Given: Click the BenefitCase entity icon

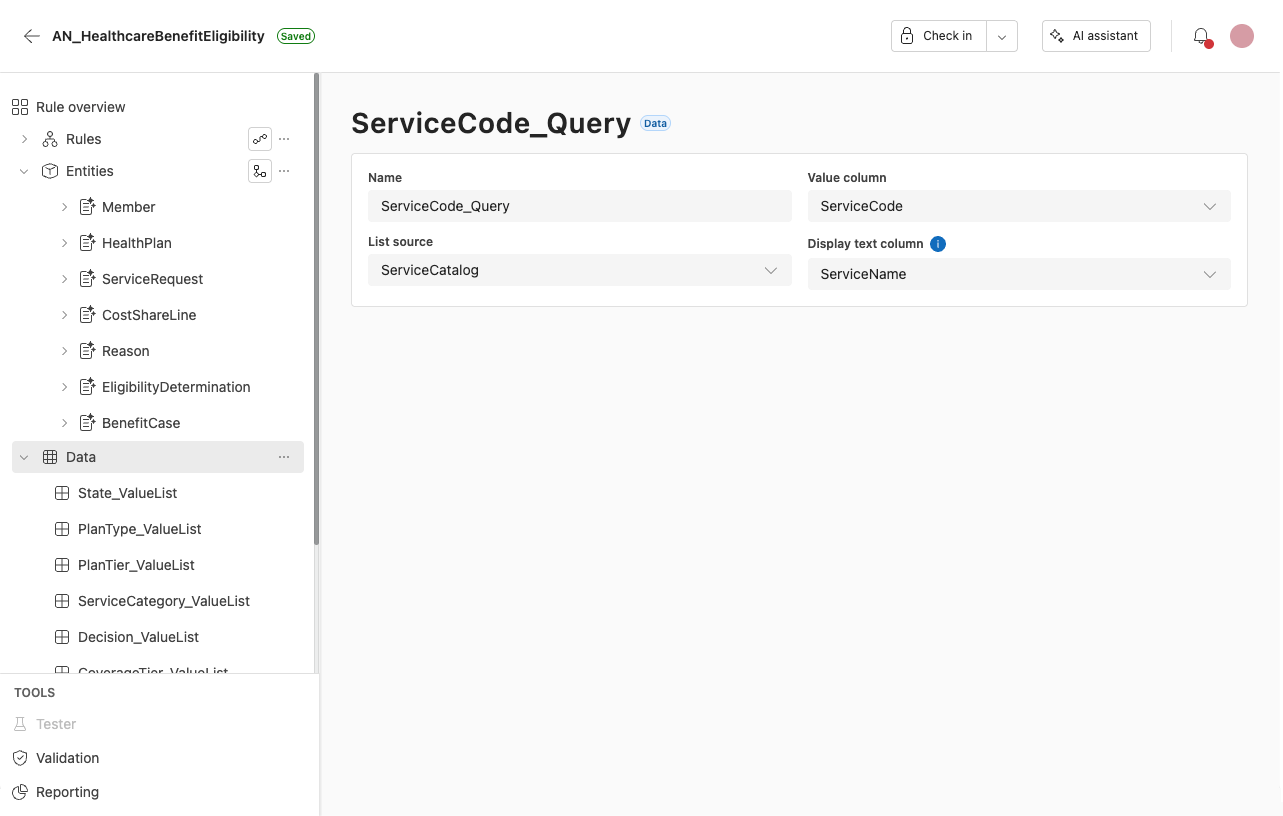Looking at the screenshot, I should tap(87, 423).
